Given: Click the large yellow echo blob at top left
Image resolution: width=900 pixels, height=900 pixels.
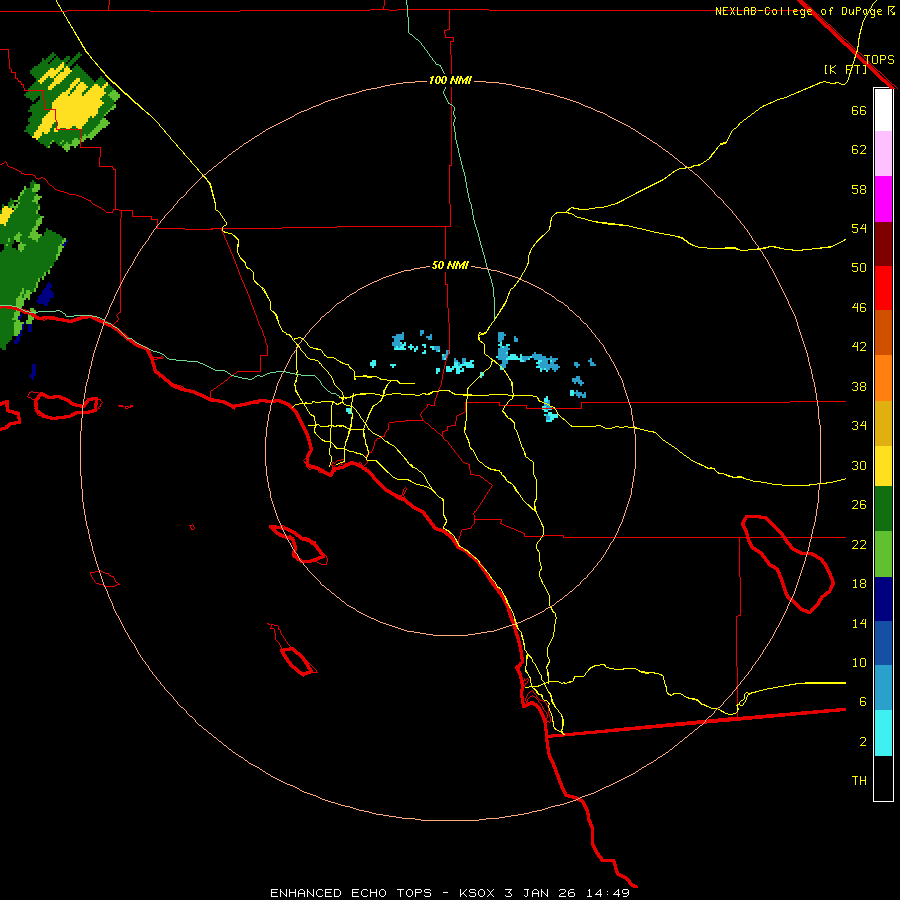Looking at the screenshot, I should 75,106.
